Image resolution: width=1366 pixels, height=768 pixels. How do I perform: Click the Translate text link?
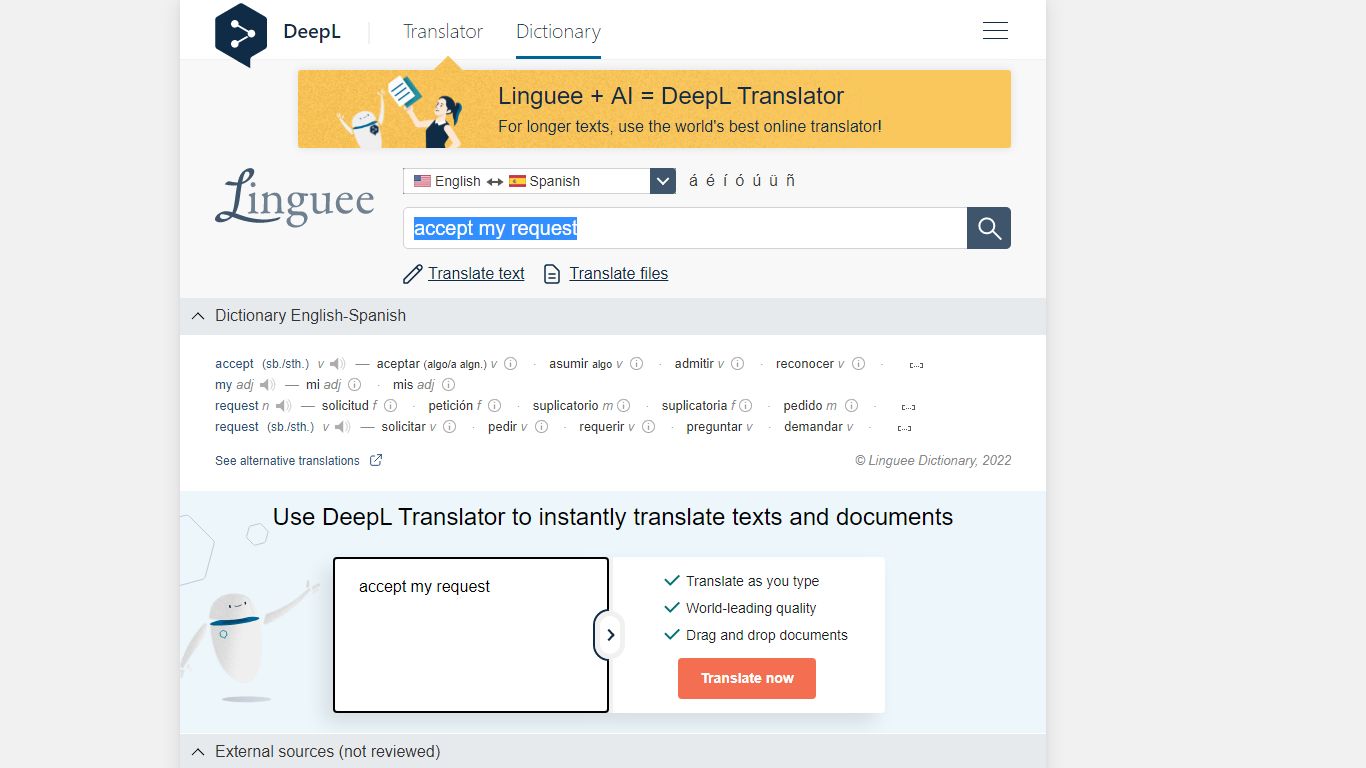476,274
